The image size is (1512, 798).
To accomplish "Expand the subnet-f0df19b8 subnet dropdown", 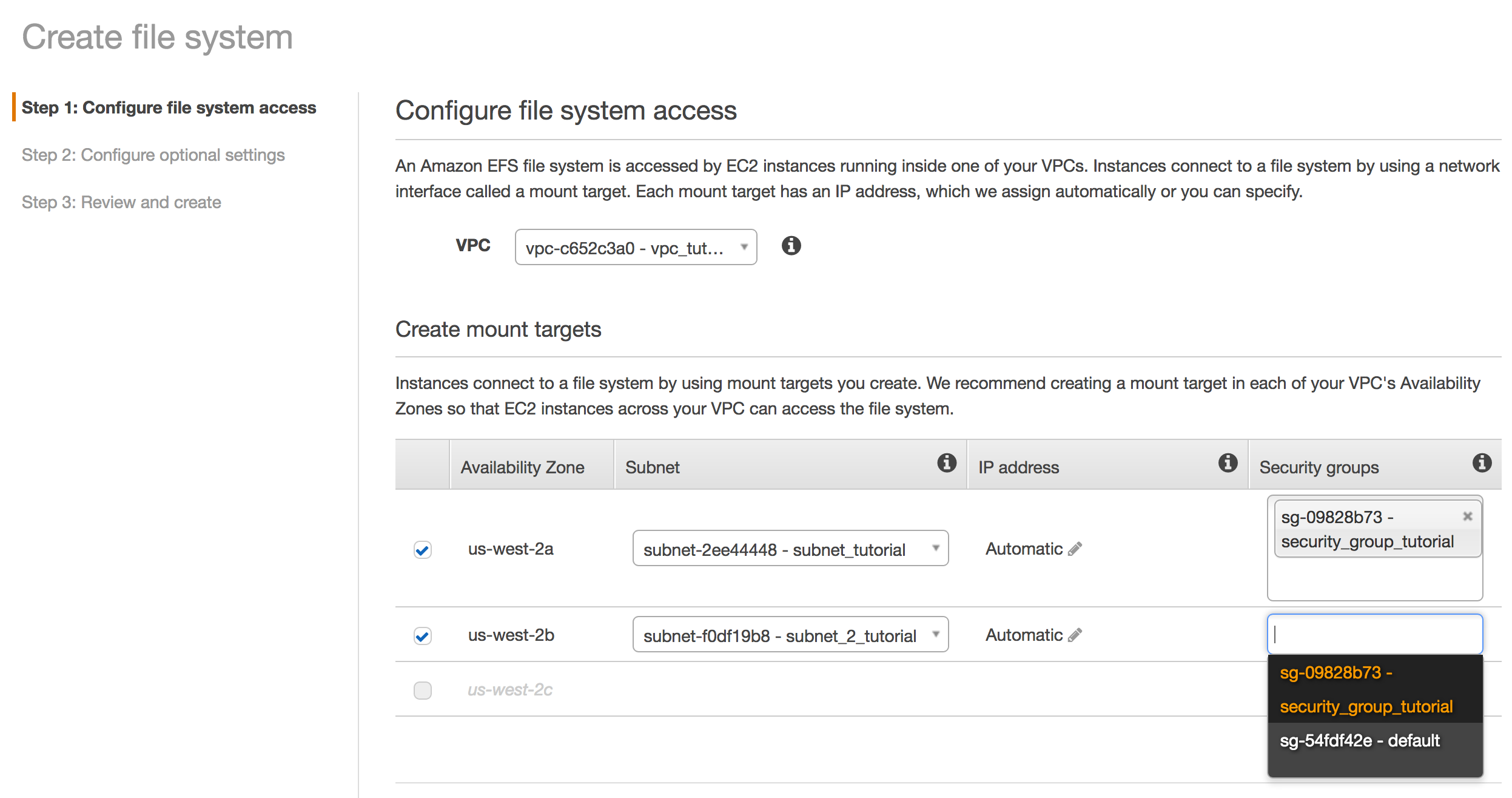I will coord(790,635).
